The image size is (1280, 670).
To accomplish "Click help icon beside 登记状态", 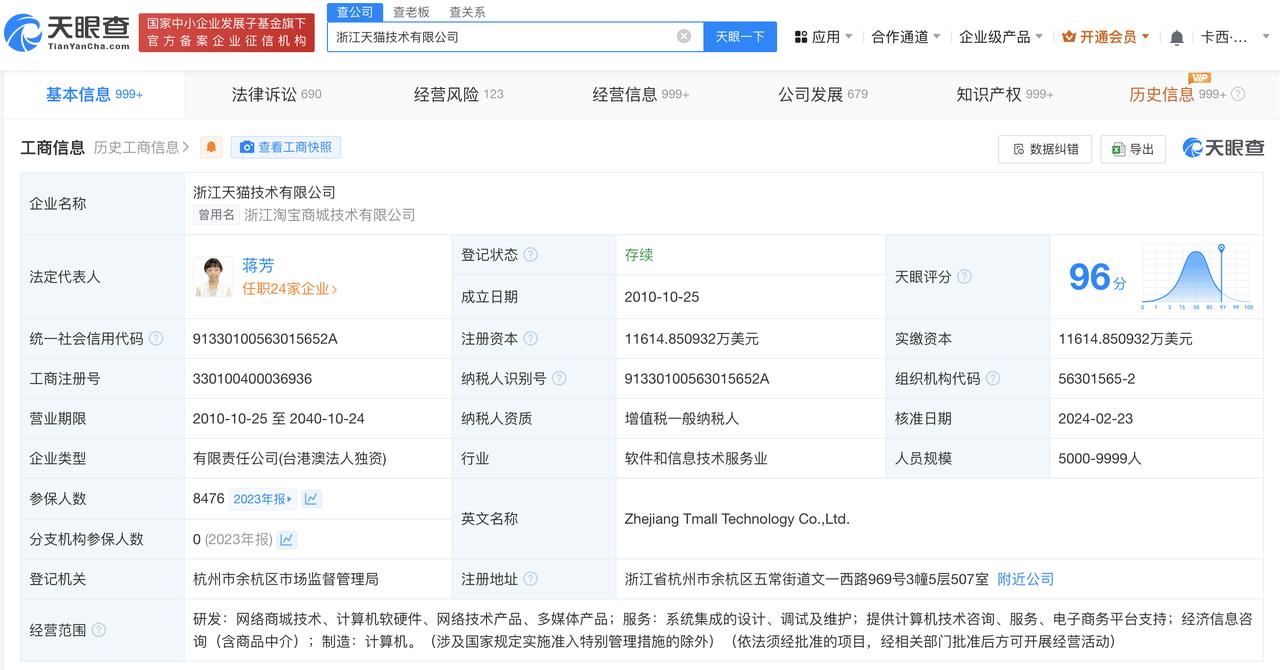I will 530,255.
